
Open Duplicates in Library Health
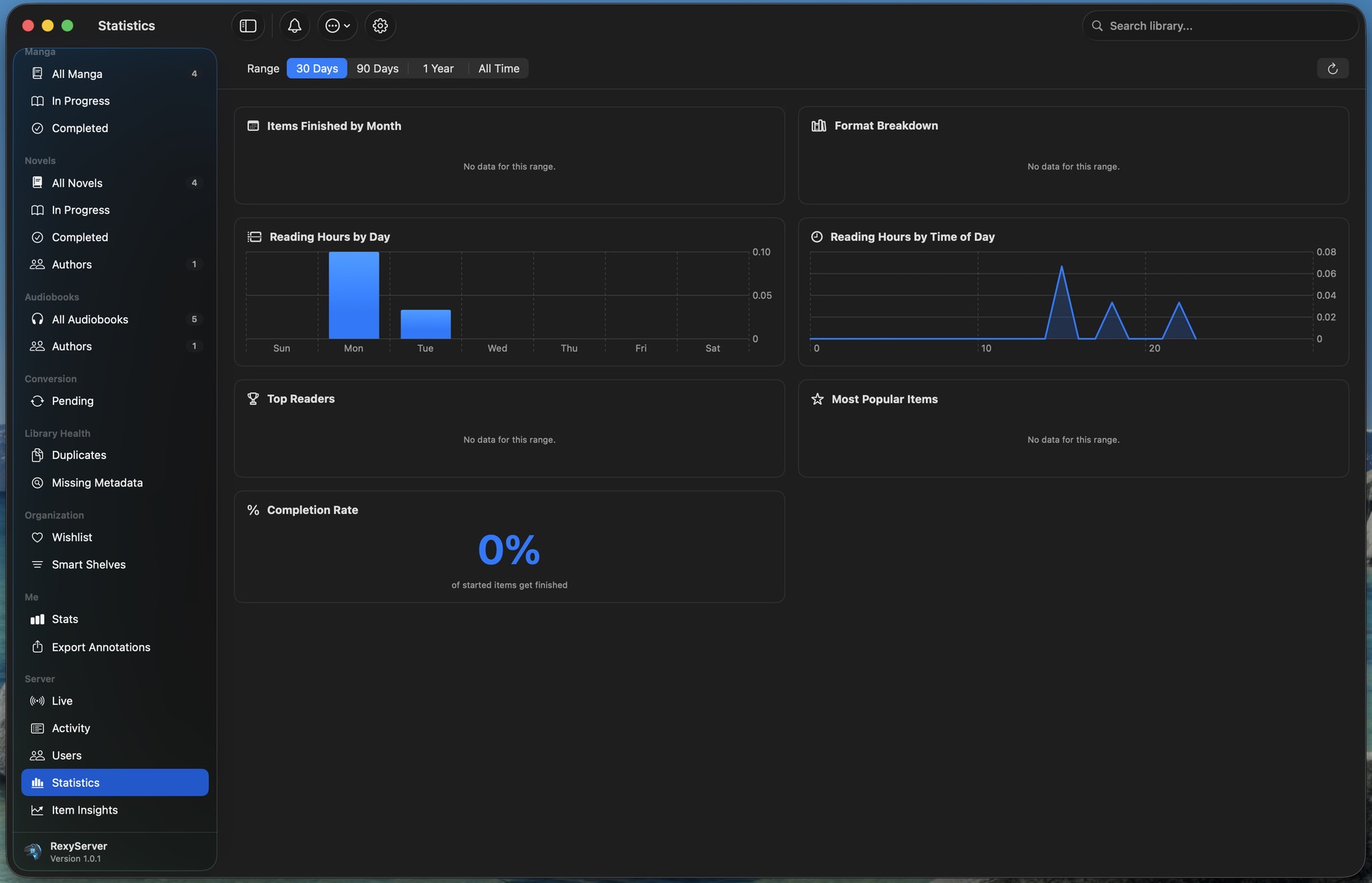pyautogui.click(x=114, y=455)
